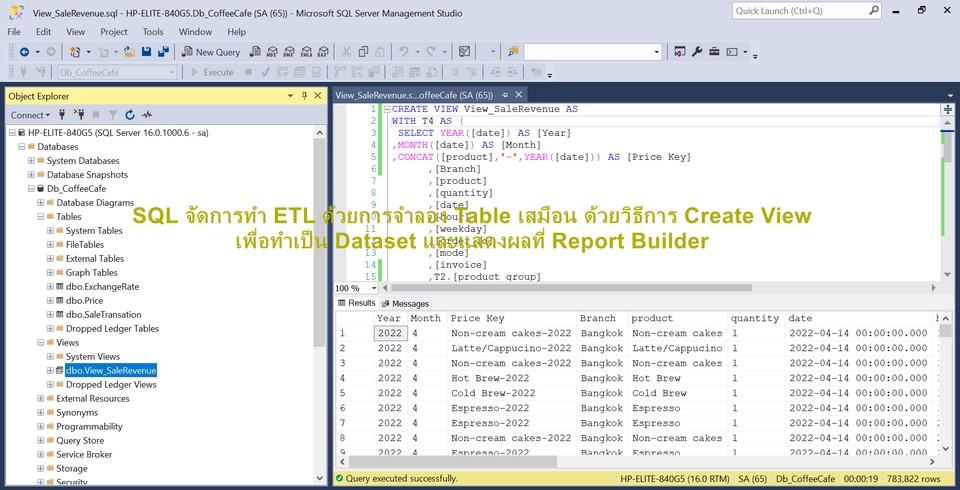Open Activity Monitor icon in Object Explorer
Image resolution: width=960 pixels, height=490 pixels.
[147, 115]
